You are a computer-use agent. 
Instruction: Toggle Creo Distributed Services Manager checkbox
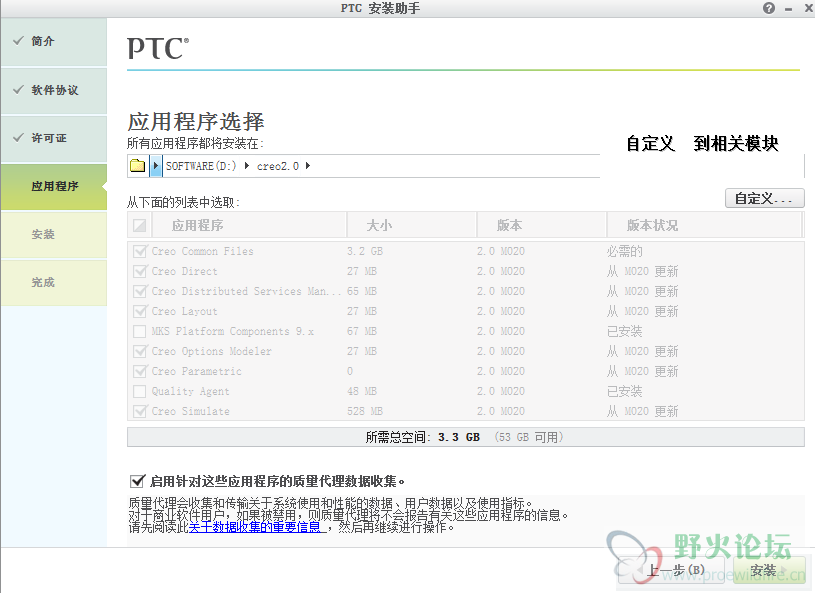[139, 291]
